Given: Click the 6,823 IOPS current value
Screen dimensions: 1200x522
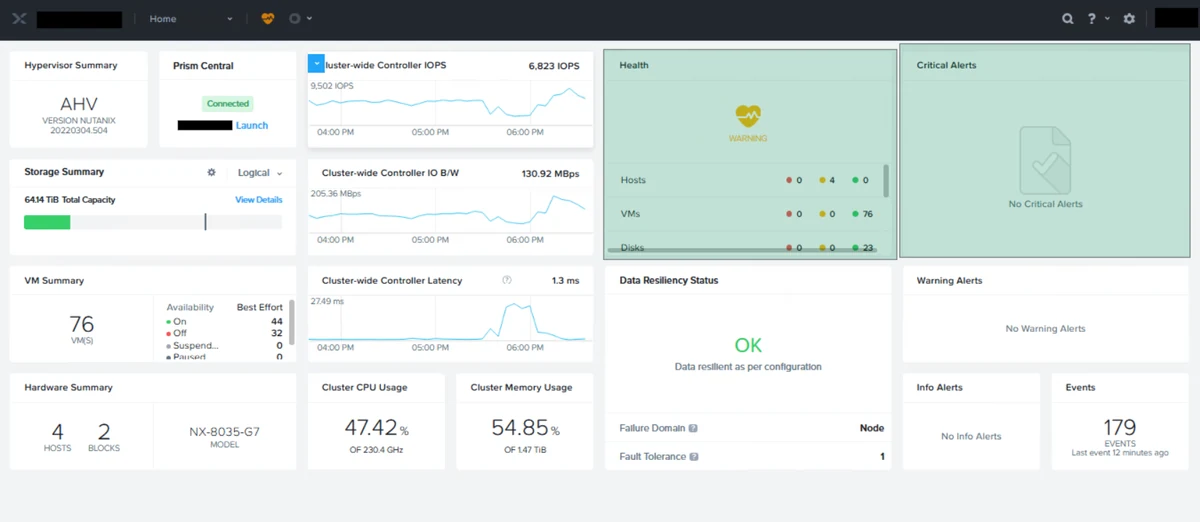Looking at the screenshot, I should pos(554,66).
